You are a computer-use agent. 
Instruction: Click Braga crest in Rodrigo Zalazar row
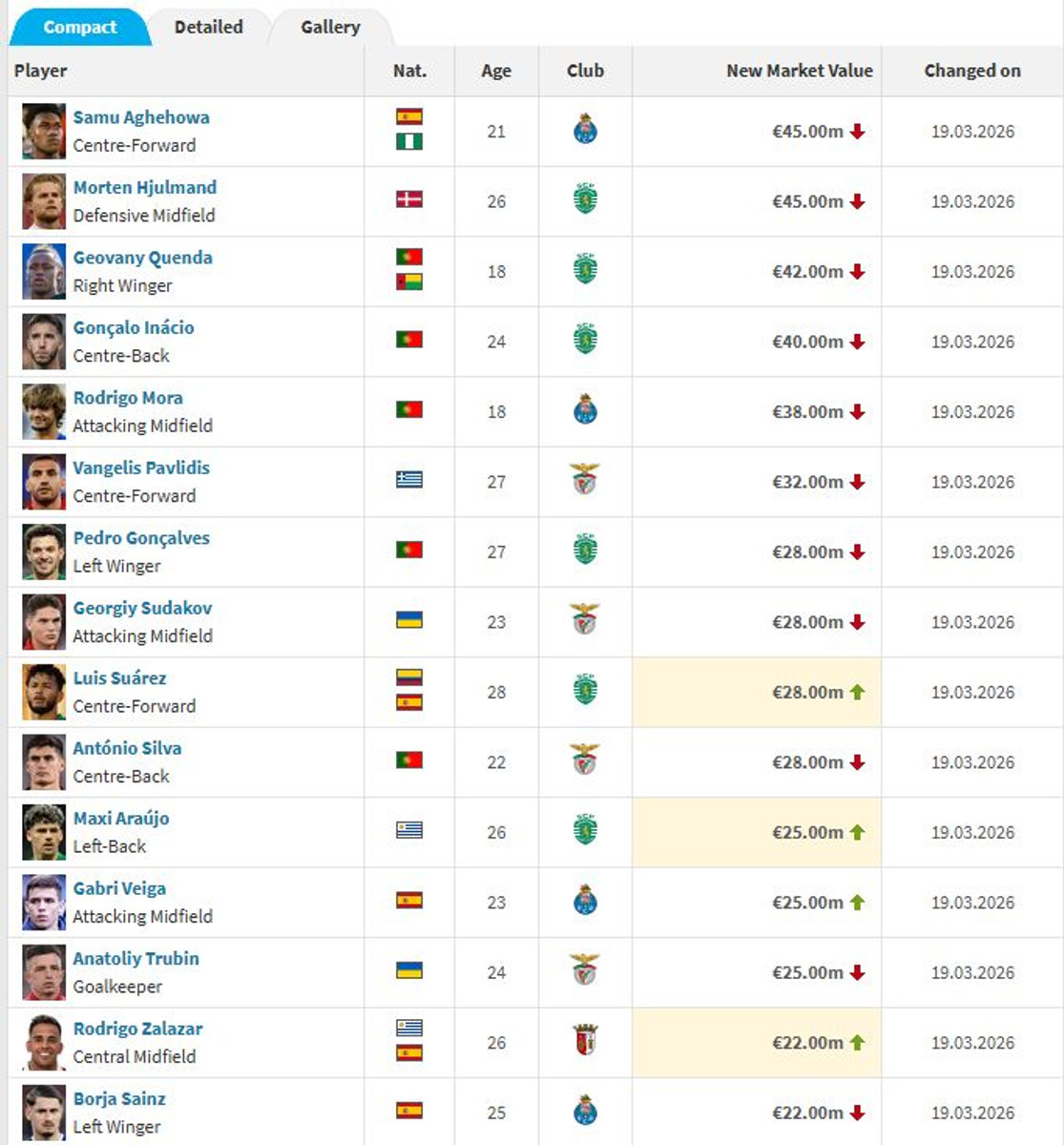pos(585,1041)
